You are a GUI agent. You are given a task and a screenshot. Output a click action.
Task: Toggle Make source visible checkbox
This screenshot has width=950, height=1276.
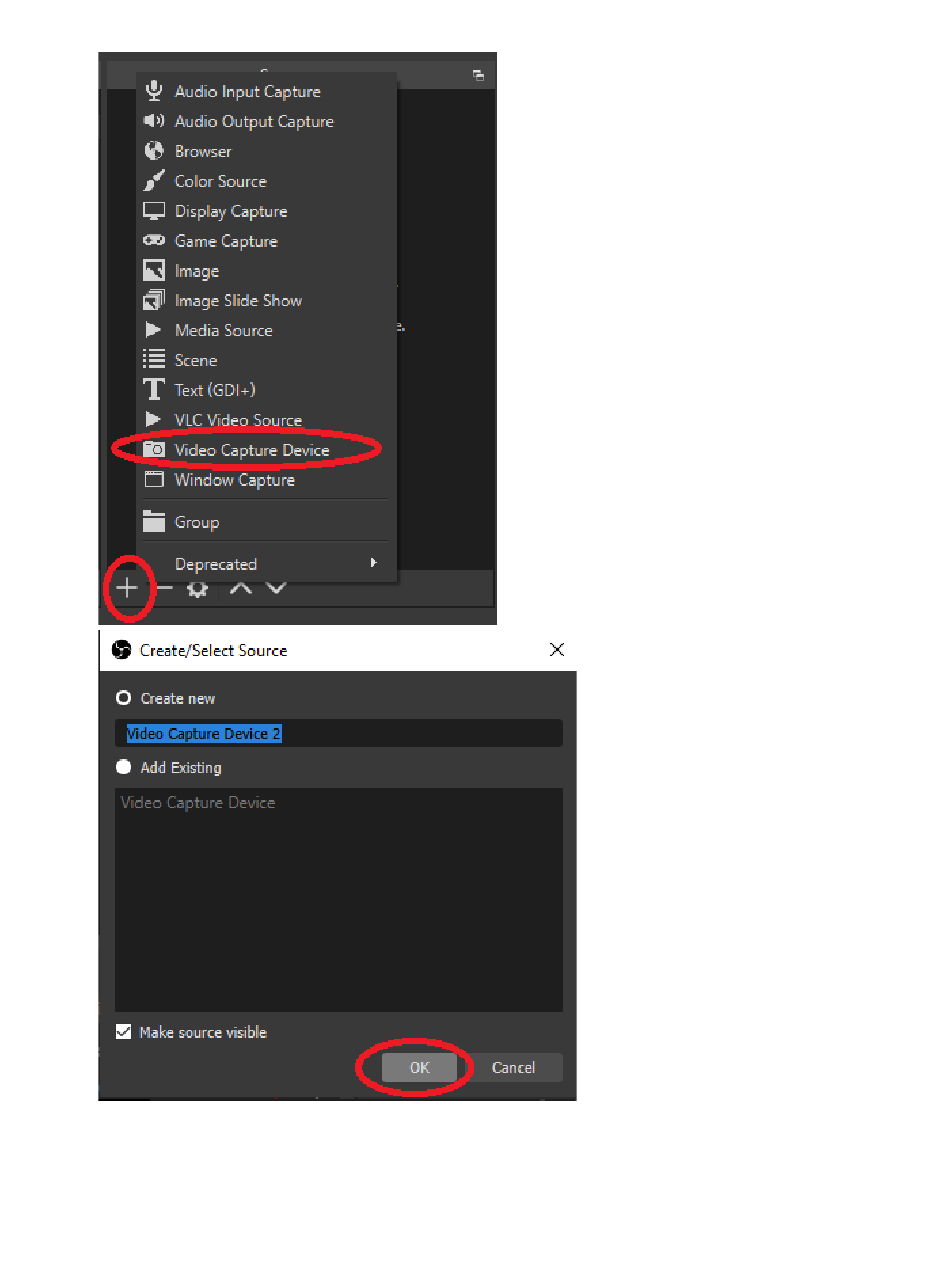pyautogui.click(x=124, y=1032)
